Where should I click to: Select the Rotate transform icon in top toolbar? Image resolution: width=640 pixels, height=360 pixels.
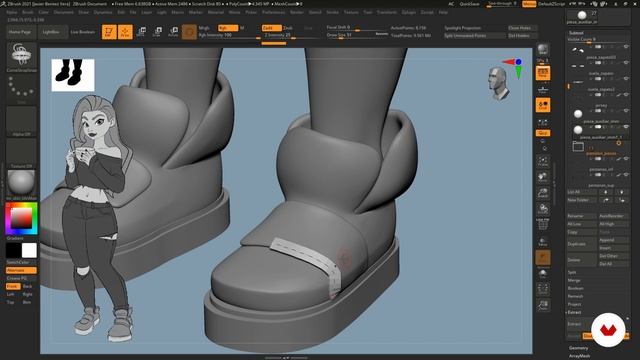[x=173, y=32]
